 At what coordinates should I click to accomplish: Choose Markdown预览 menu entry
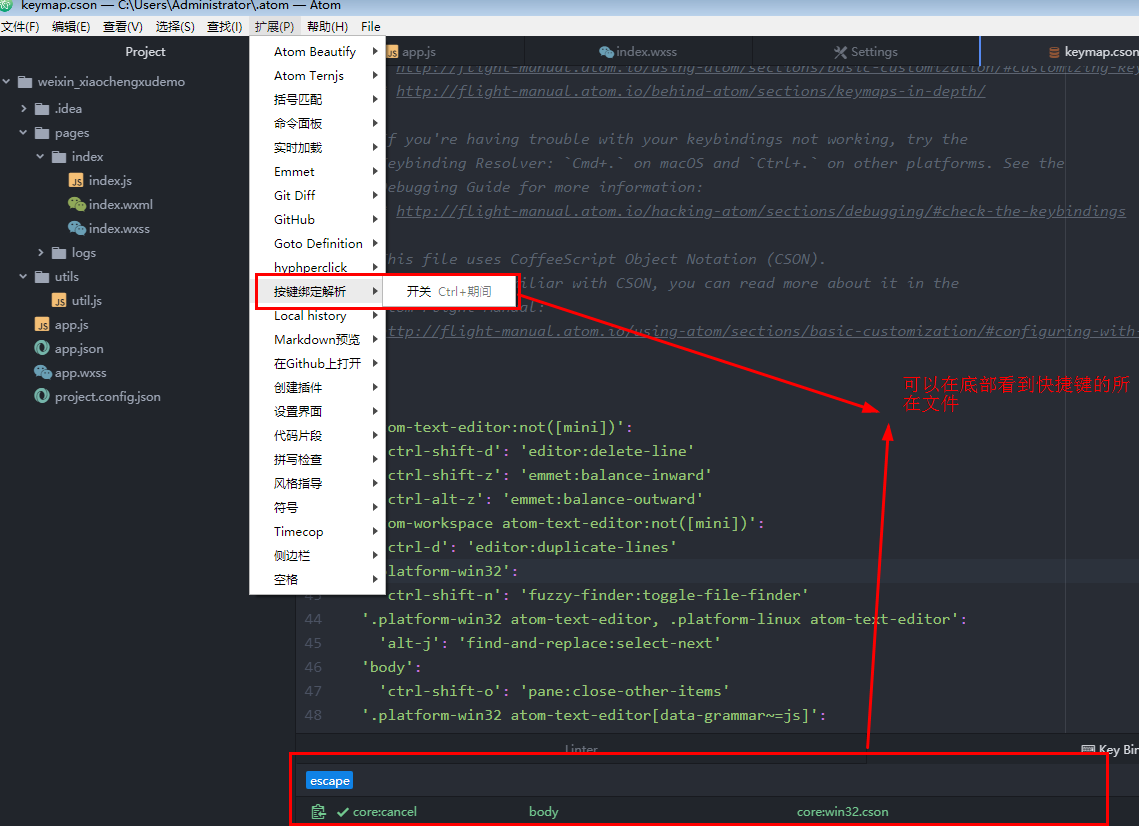coord(317,339)
